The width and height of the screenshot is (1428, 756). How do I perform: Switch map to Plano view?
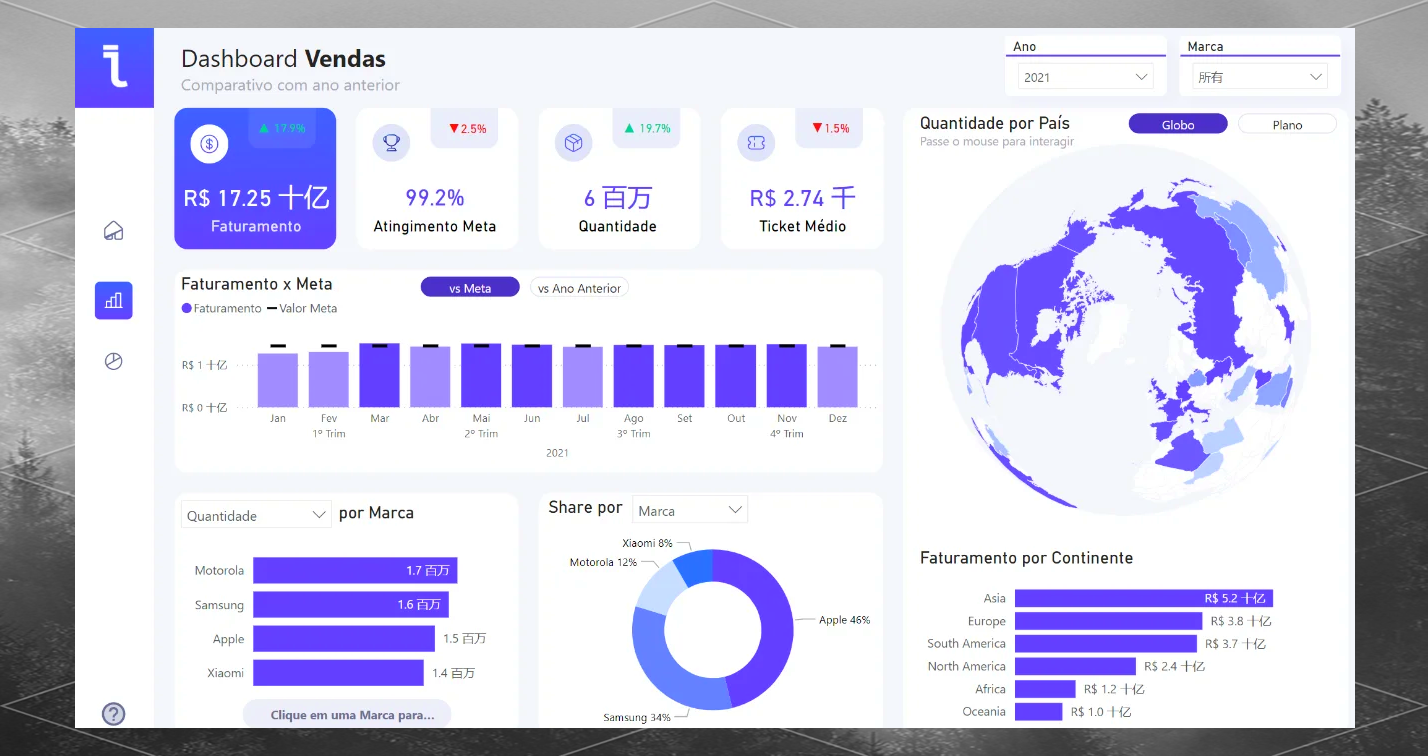click(x=1287, y=124)
